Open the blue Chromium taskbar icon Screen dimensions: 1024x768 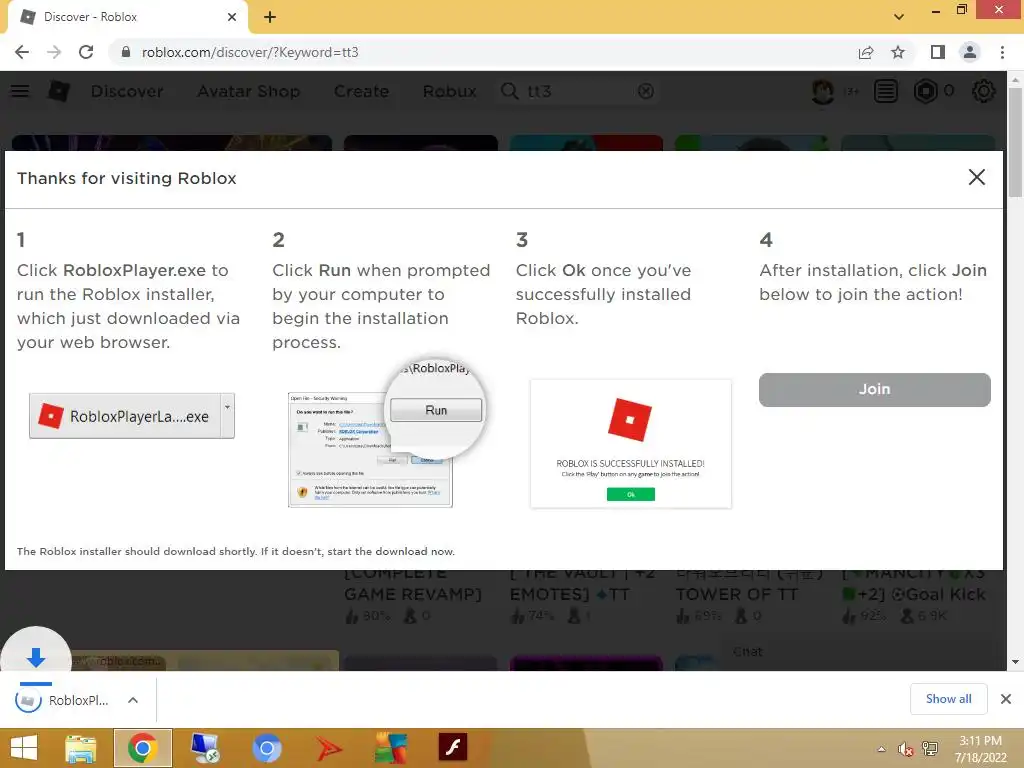(x=266, y=748)
